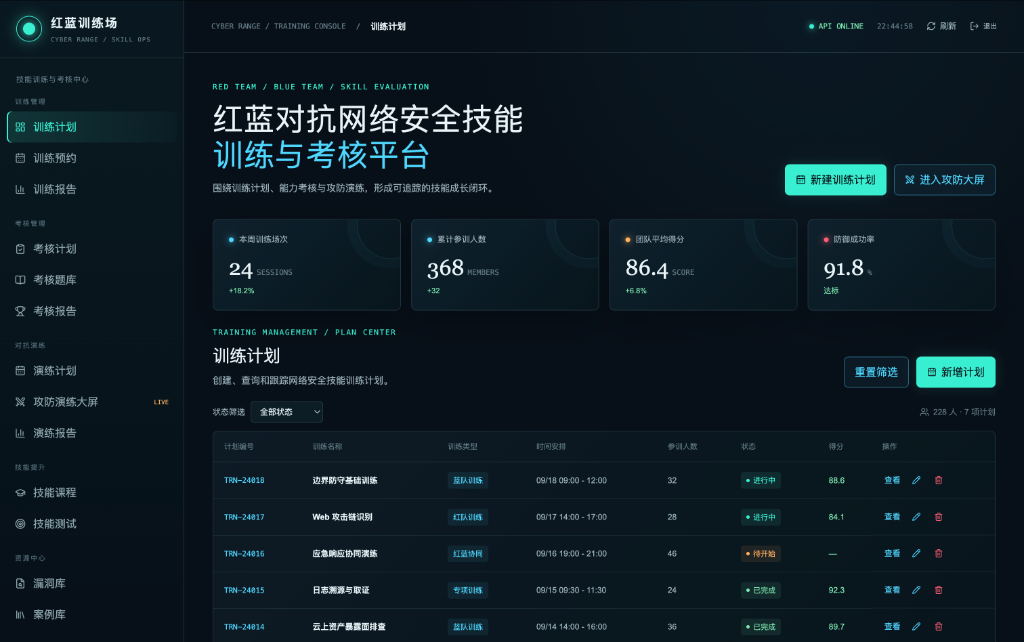Go to 考核题库 sidebar item
This screenshot has width=1024, height=642.
coord(92,280)
